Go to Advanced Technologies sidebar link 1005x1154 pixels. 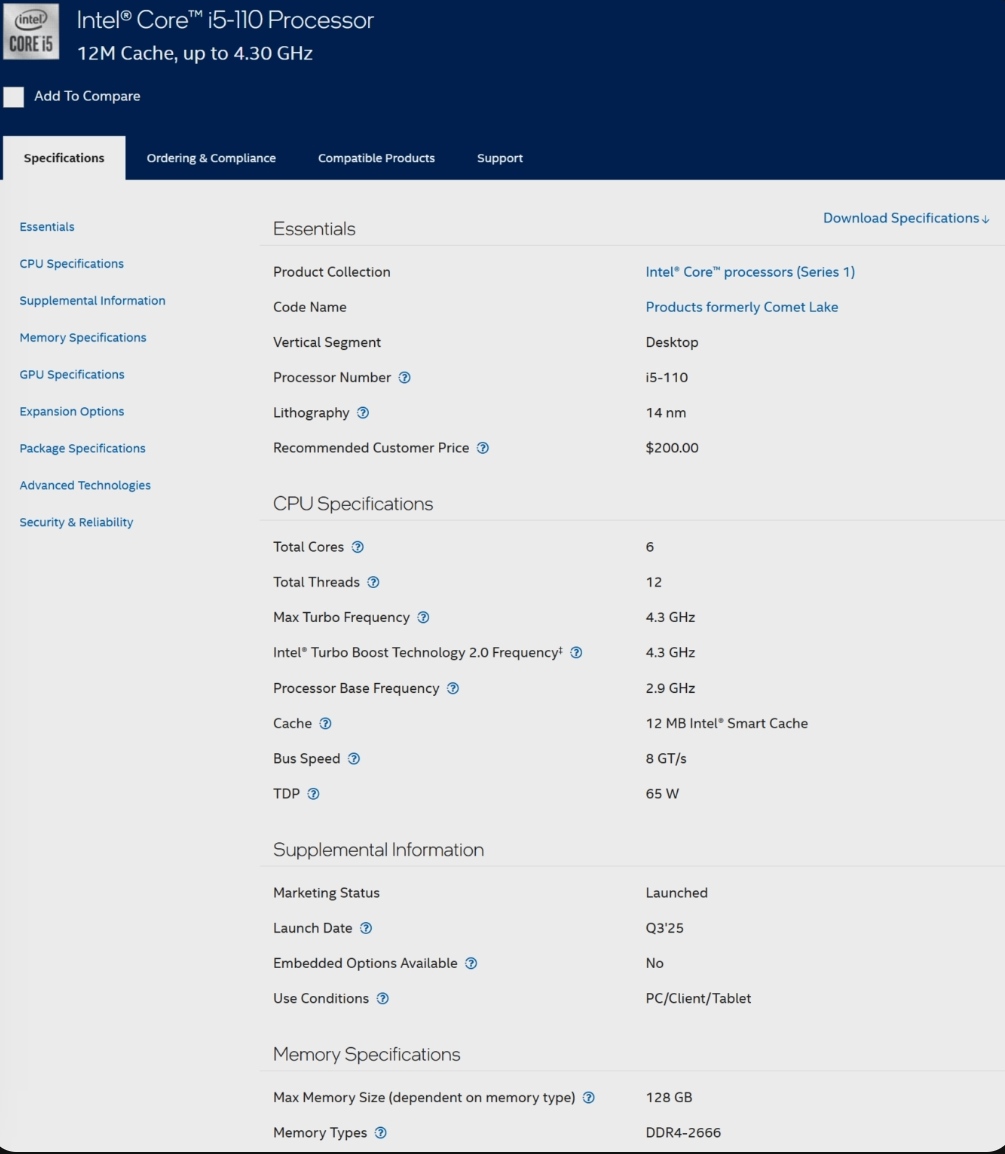(85, 485)
